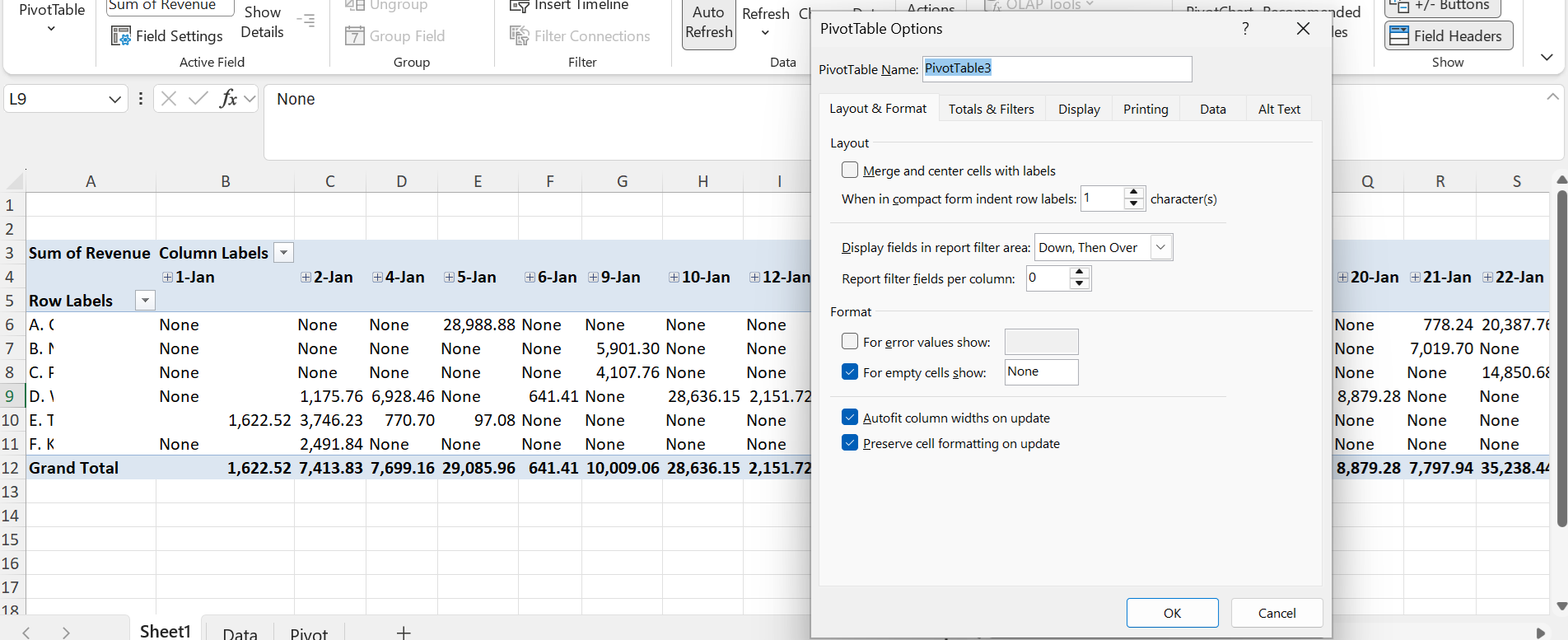Open the Pivot worksheet tab
Viewport: 1568px width, 640px height.
(309, 632)
